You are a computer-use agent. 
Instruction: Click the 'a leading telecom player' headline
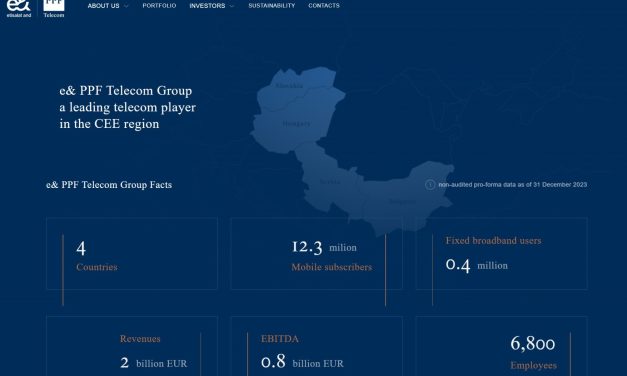(x=128, y=107)
